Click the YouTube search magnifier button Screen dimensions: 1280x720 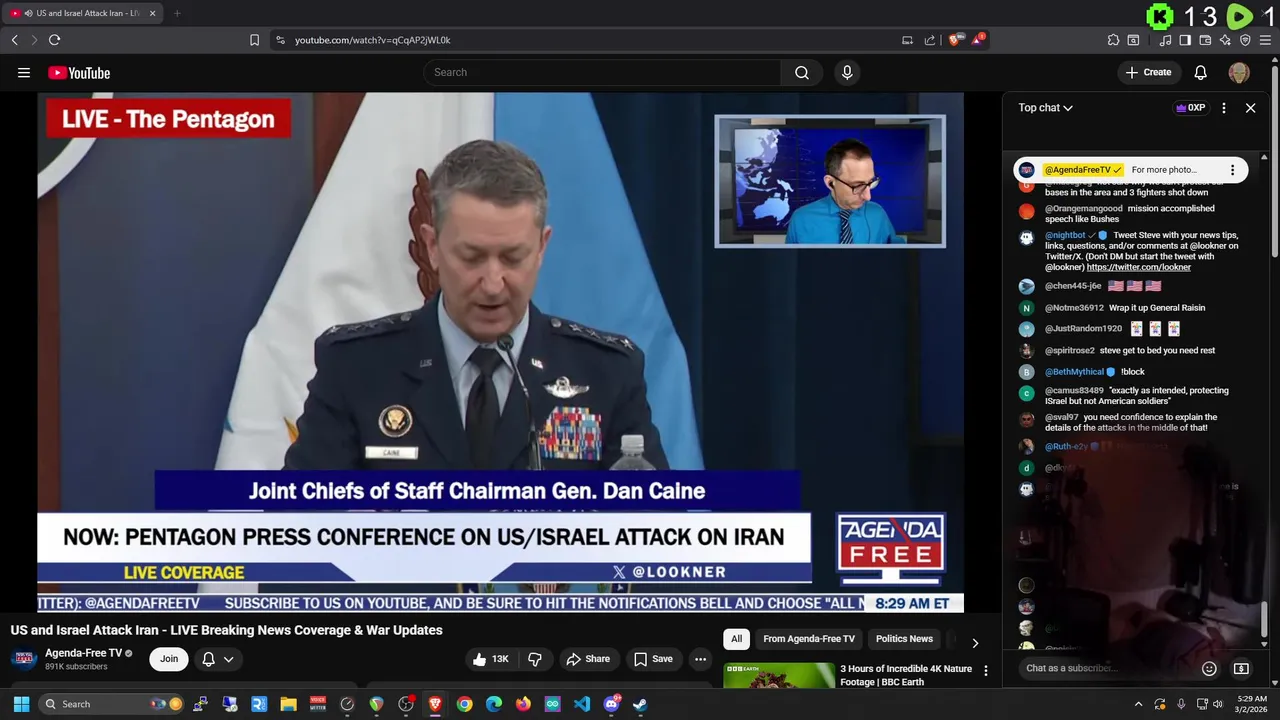[802, 72]
